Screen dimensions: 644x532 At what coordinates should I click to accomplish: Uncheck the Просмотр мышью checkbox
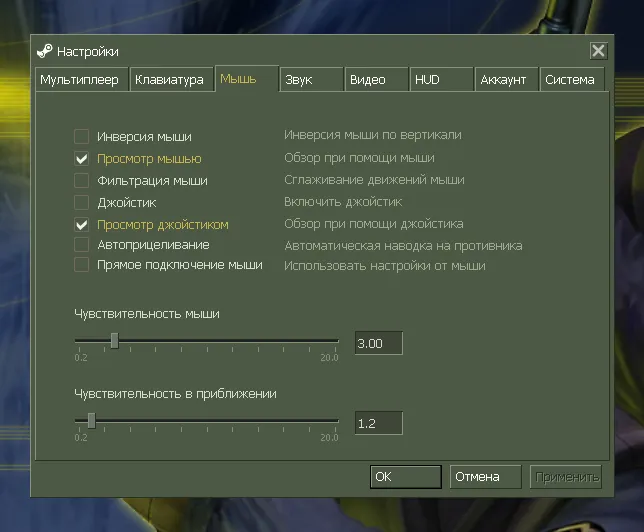(81, 159)
